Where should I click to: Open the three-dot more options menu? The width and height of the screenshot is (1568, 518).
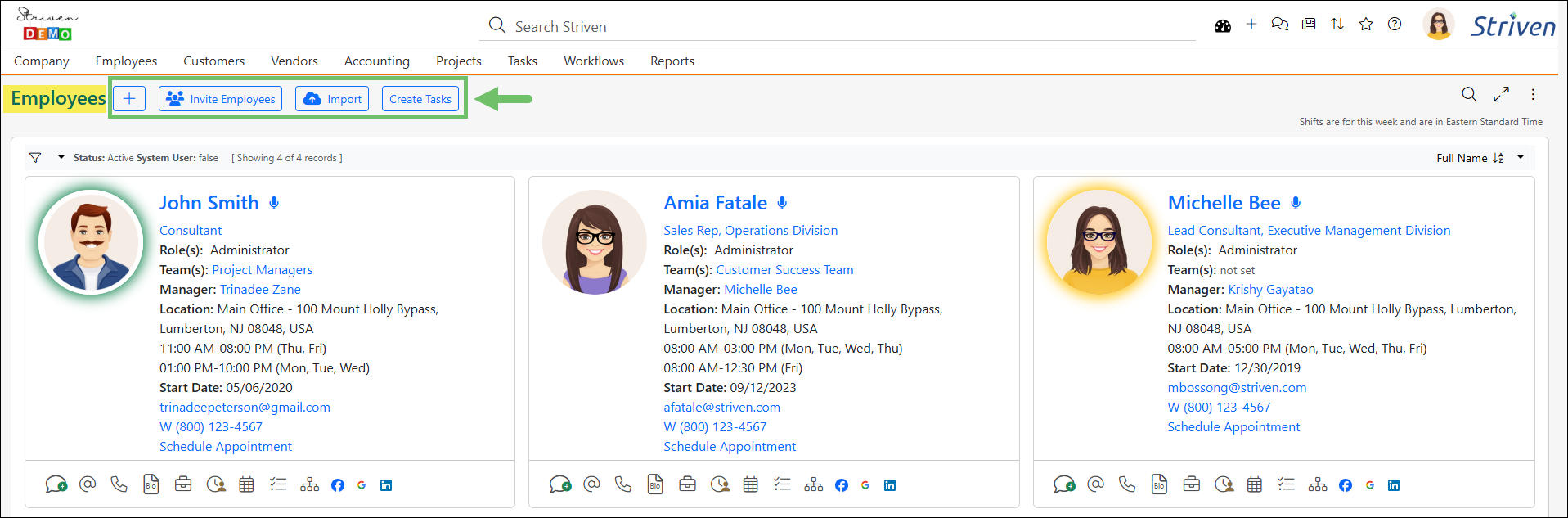coord(1533,94)
